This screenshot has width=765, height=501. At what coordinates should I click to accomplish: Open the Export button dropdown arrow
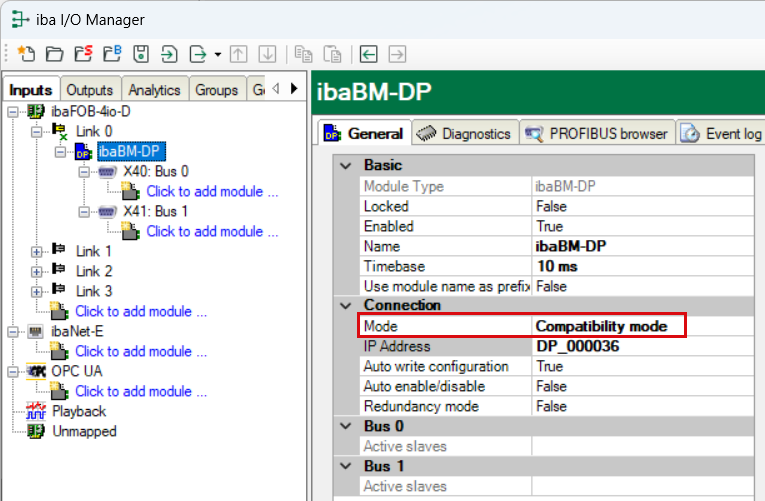[217, 53]
